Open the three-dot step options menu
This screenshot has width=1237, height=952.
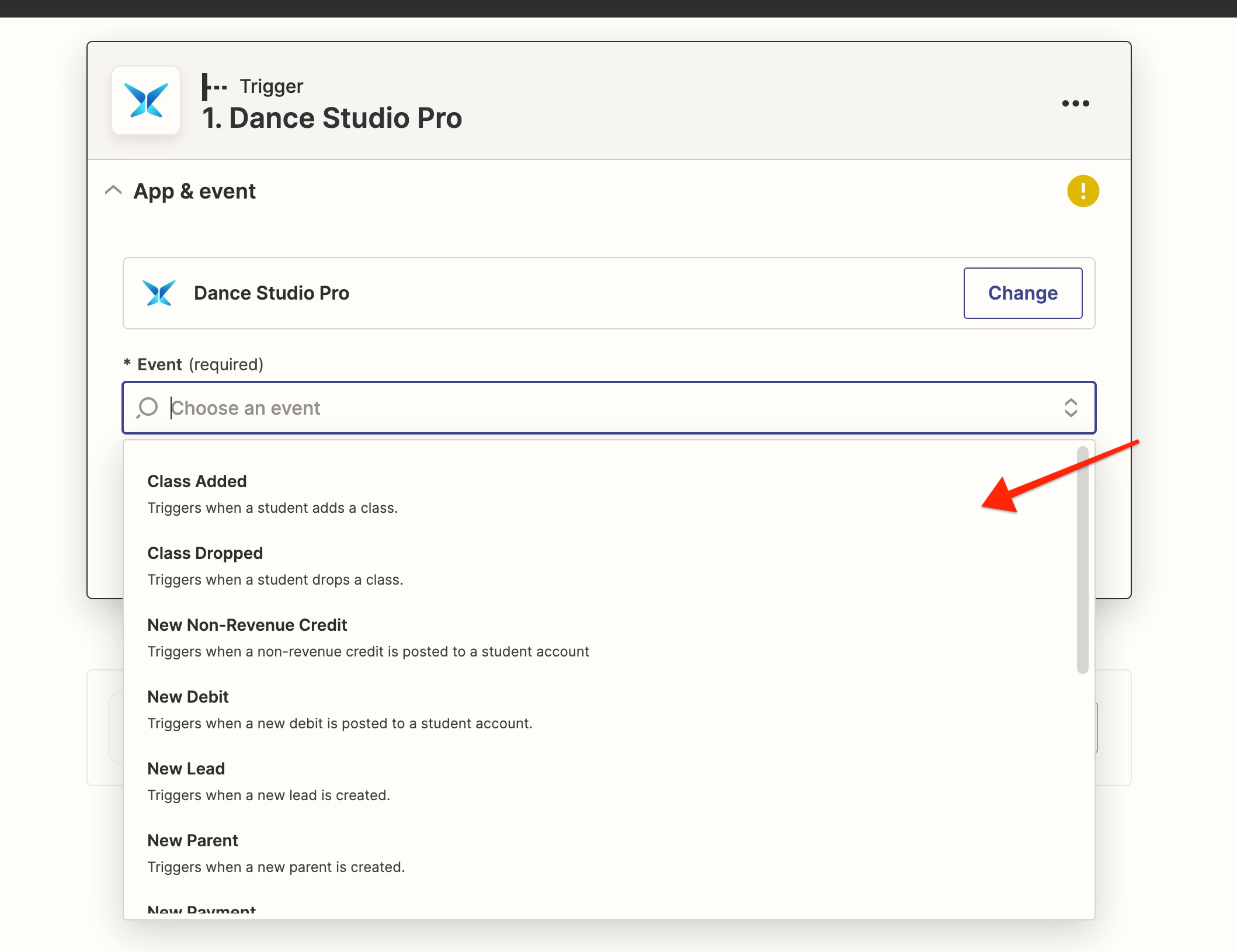point(1075,103)
